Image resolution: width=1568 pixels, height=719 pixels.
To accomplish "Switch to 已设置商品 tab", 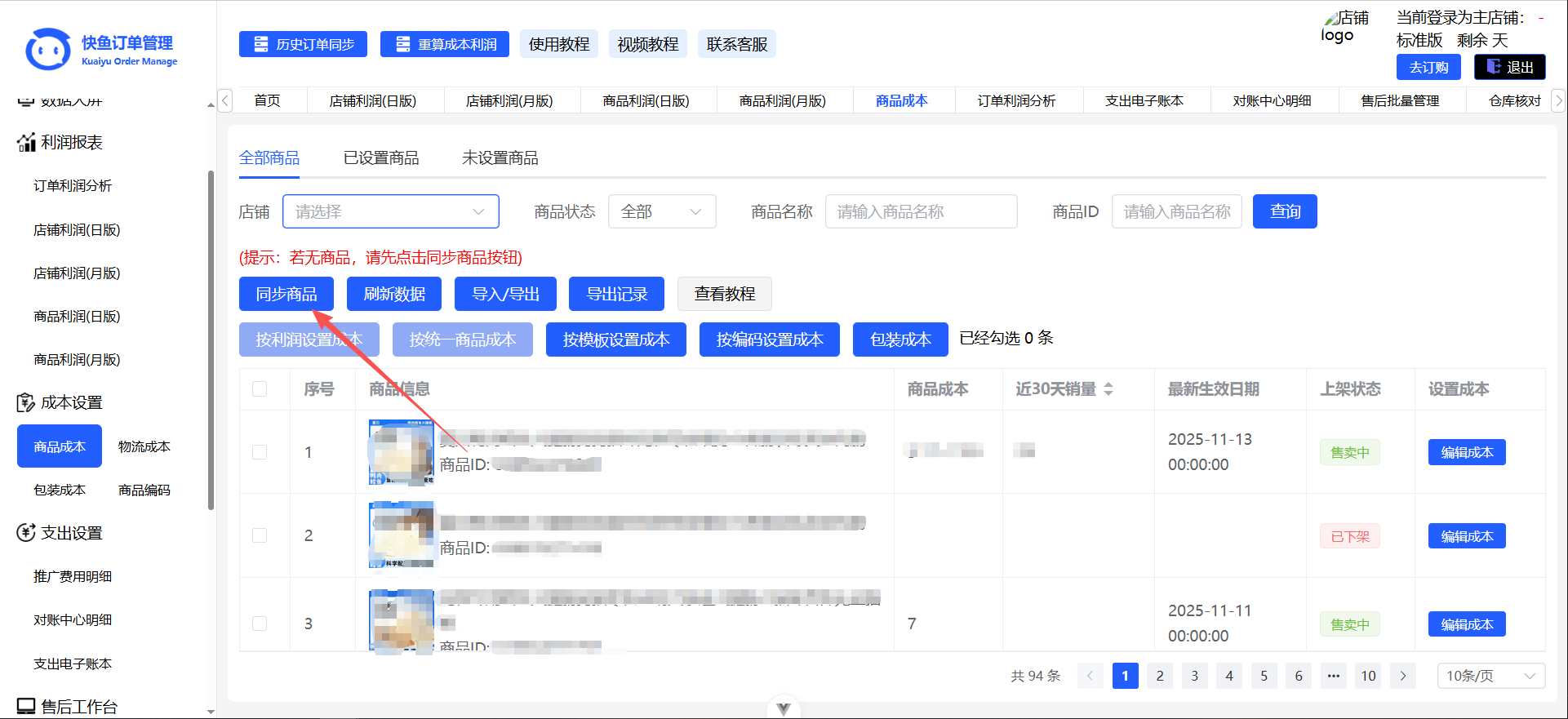I will coord(381,158).
